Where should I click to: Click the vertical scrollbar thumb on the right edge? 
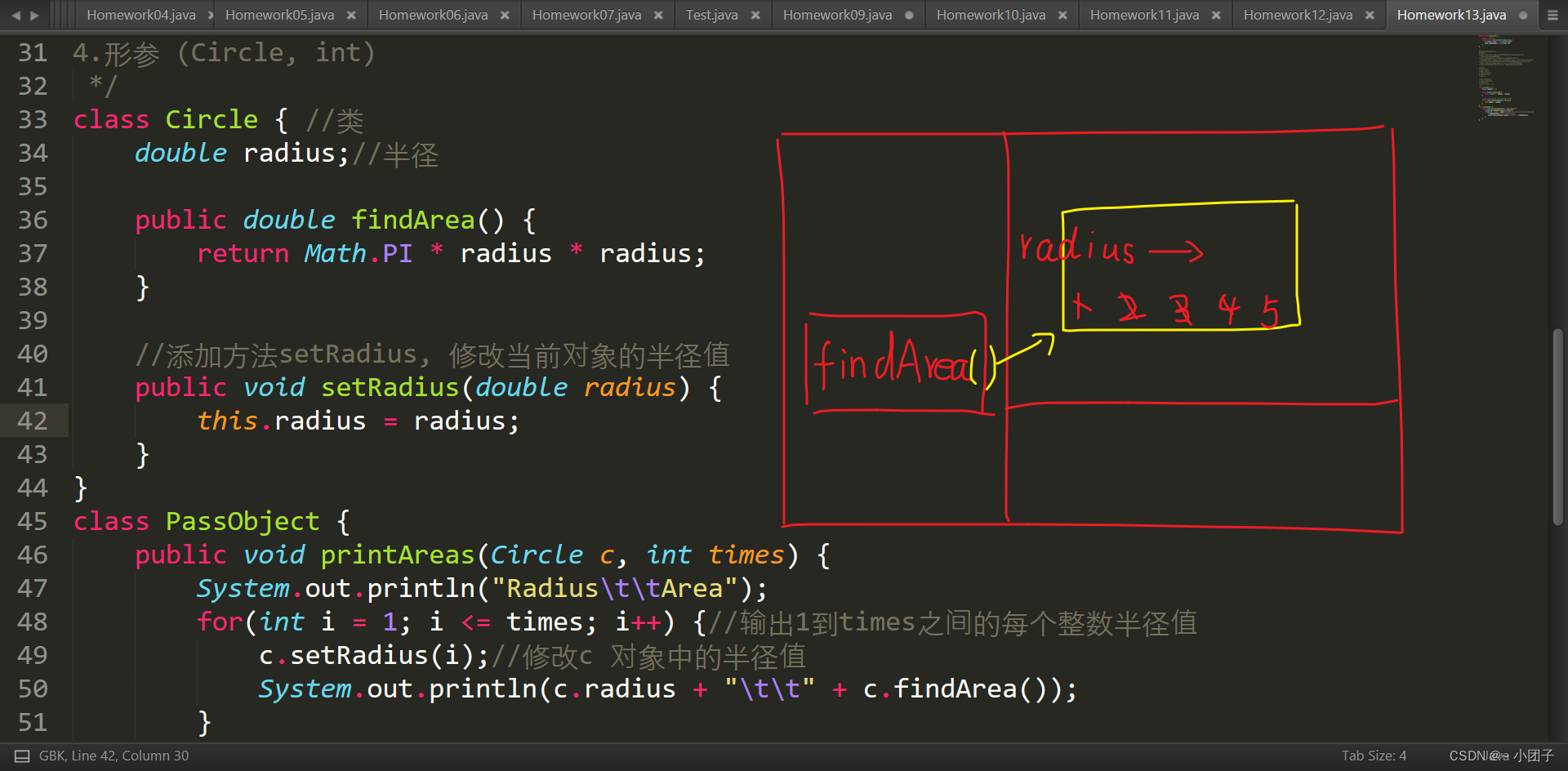(1557, 426)
